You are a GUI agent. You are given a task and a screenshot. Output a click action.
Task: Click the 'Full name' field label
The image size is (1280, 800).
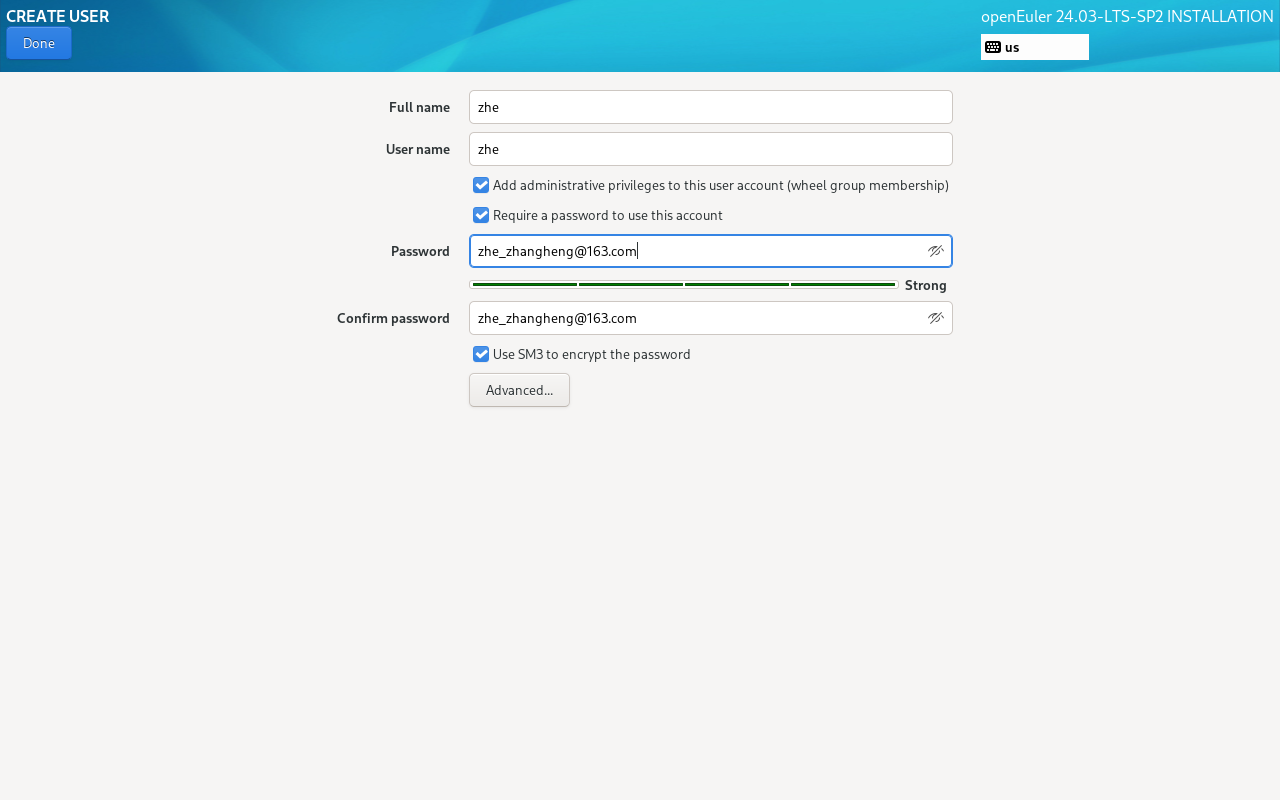point(419,107)
